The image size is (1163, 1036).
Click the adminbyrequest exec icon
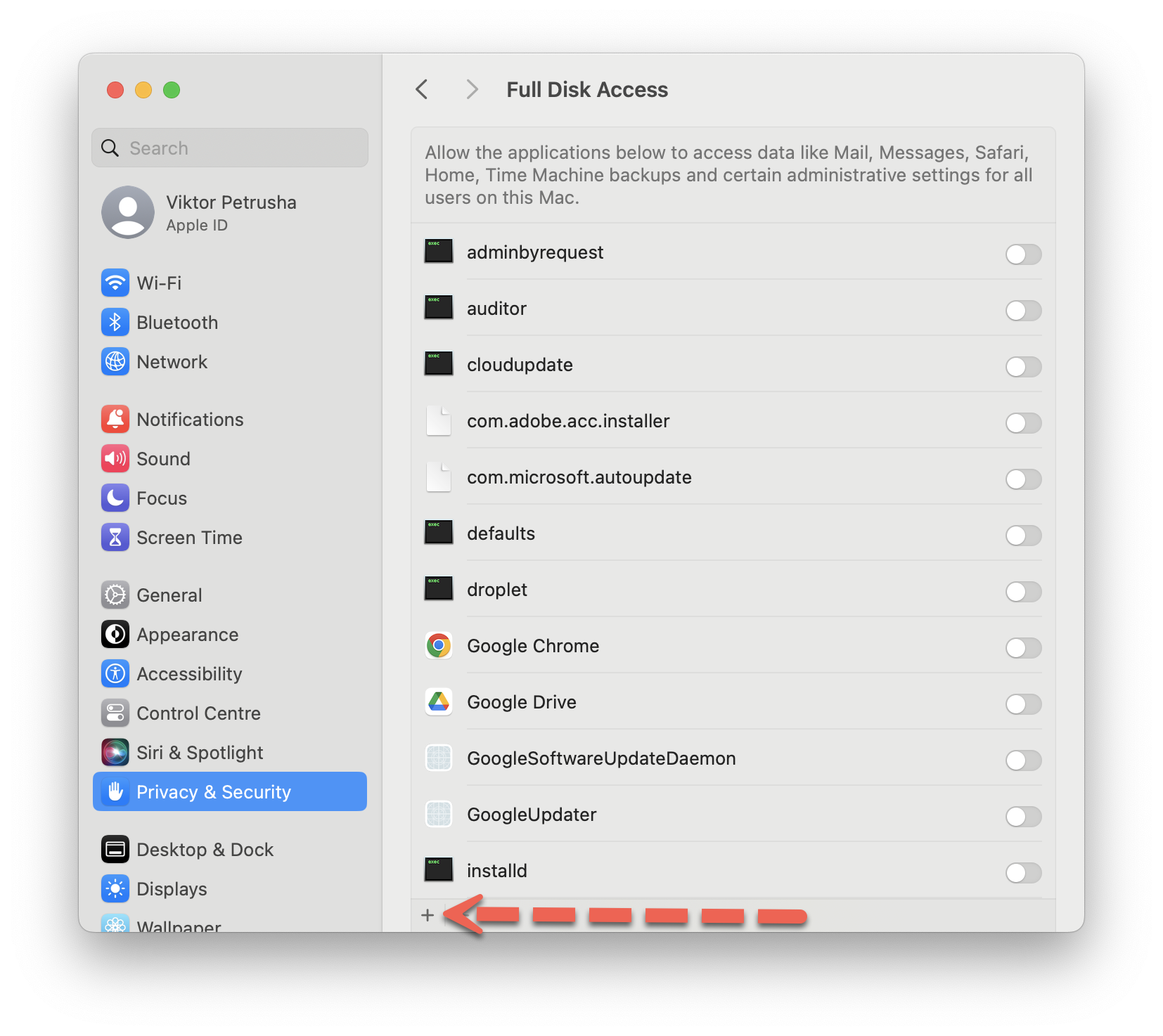pyautogui.click(x=439, y=252)
